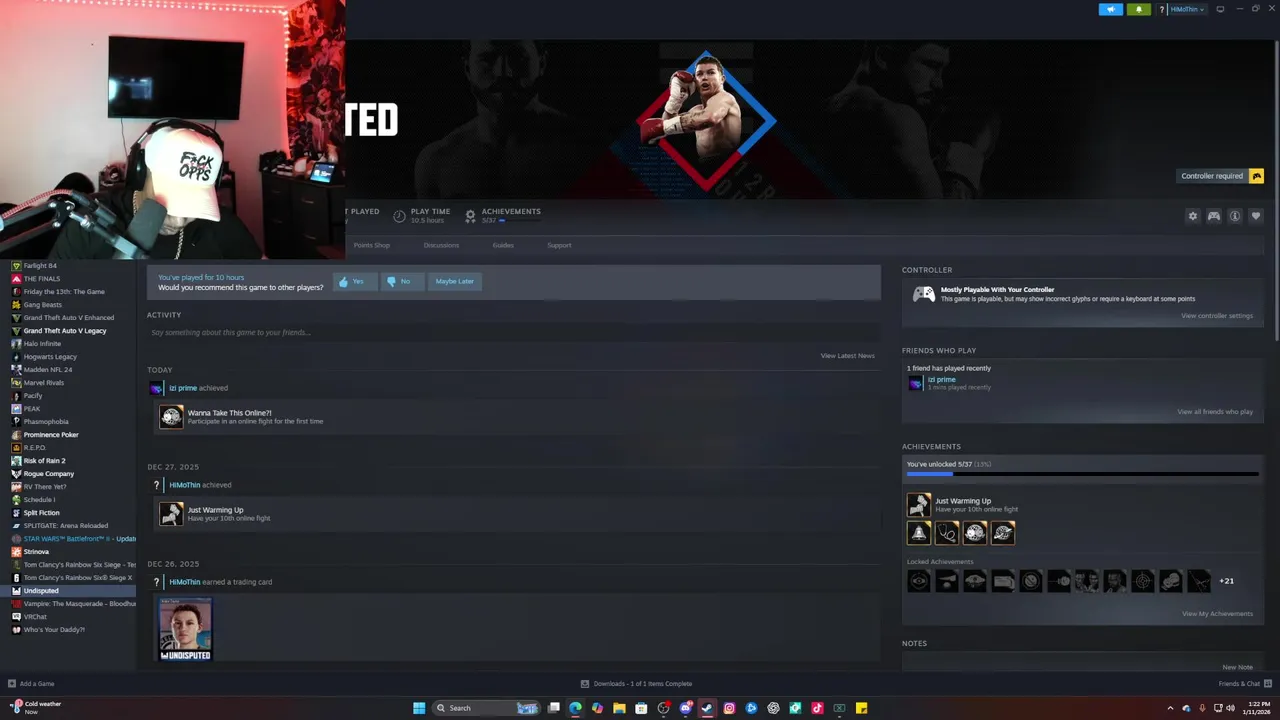This screenshot has height=720, width=1280.
Task: Show hidden system tray icons chevron
Action: pos(1170,708)
